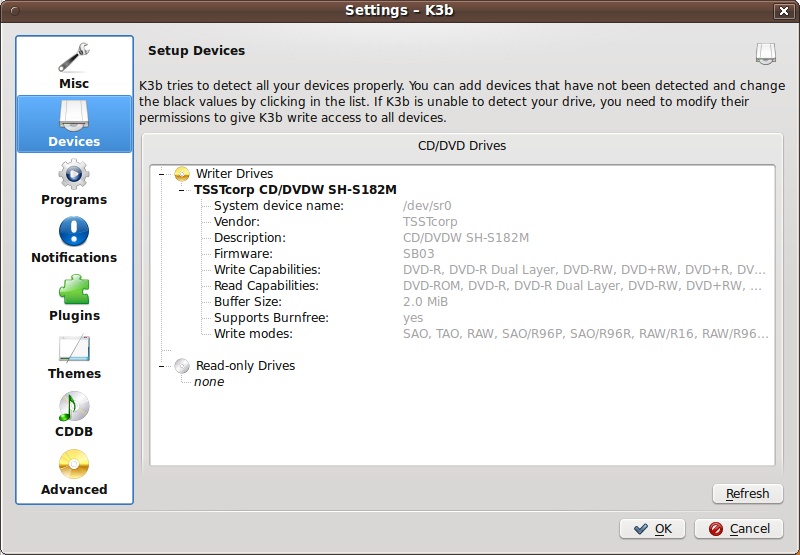The height and width of the screenshot is (555, 800).
Task: Cancel the settings dialog
Action: pos(739,528)
